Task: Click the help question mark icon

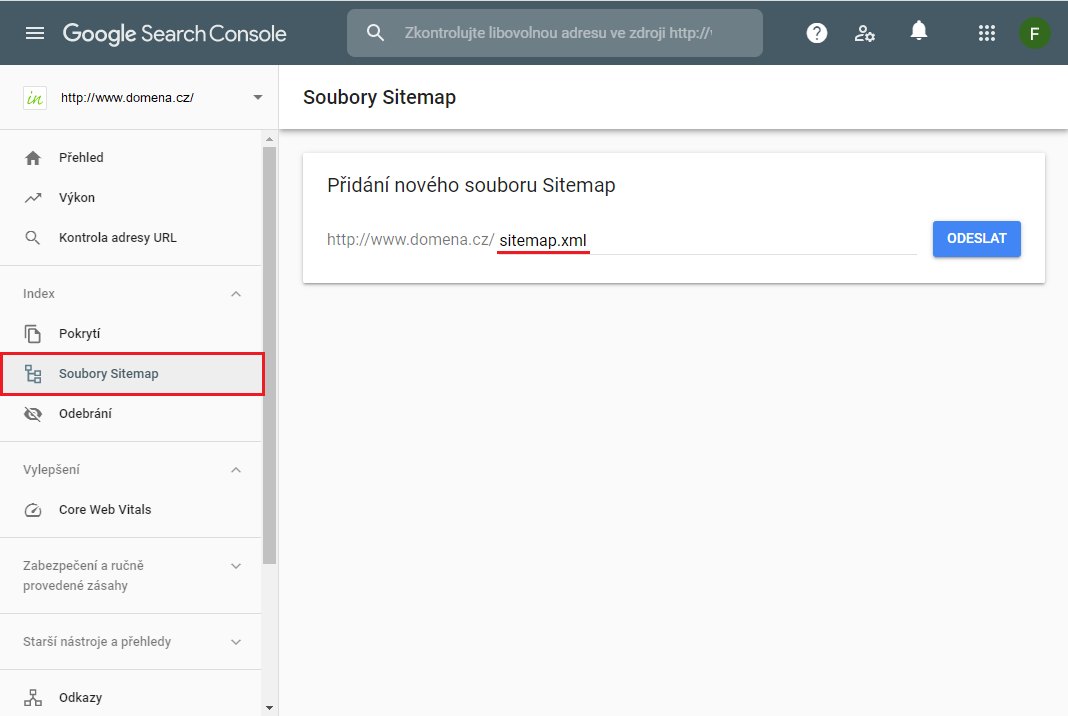Action: point(817,33)
